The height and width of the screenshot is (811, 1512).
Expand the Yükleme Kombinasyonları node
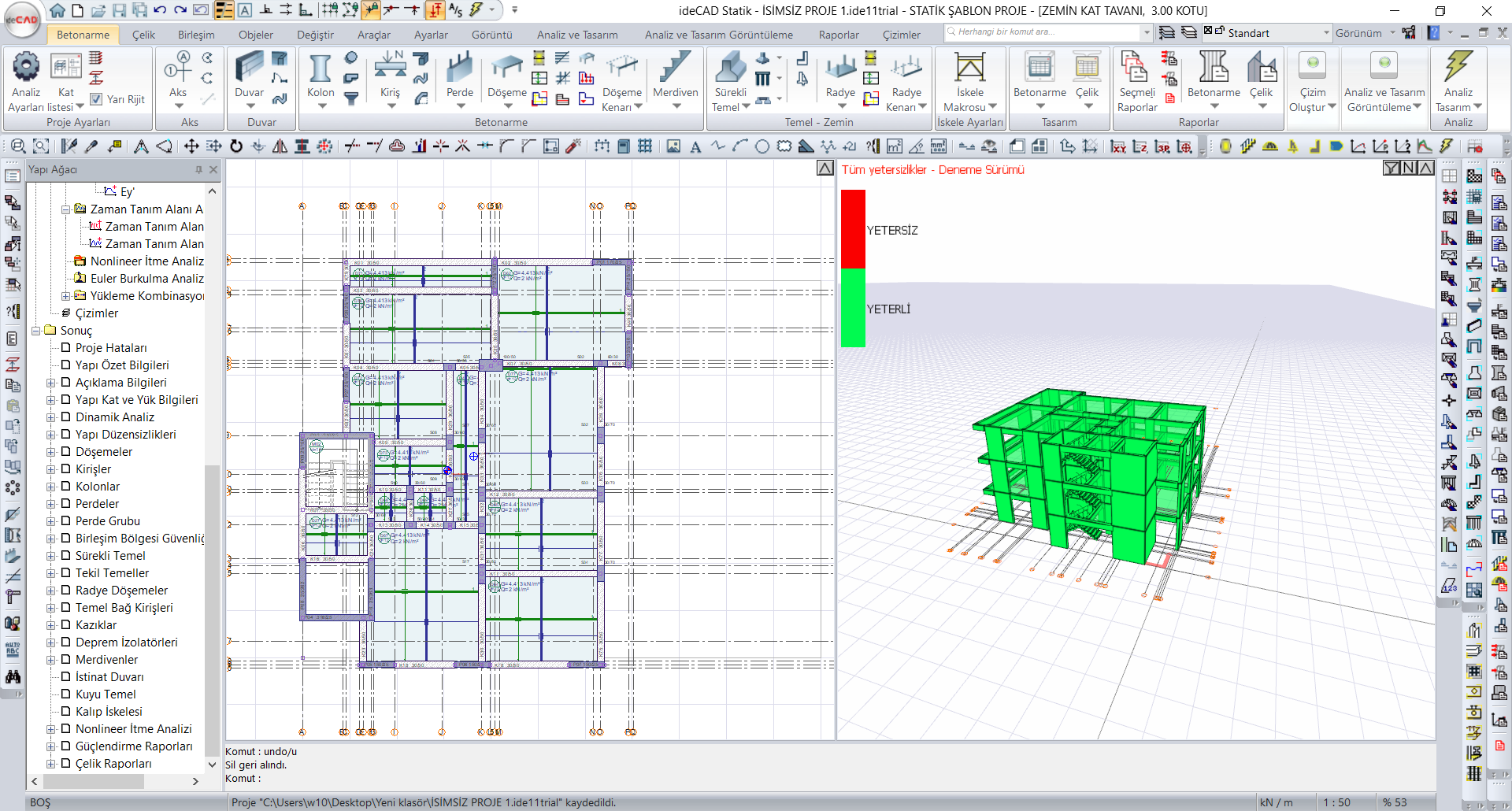(x=65, y=296)
